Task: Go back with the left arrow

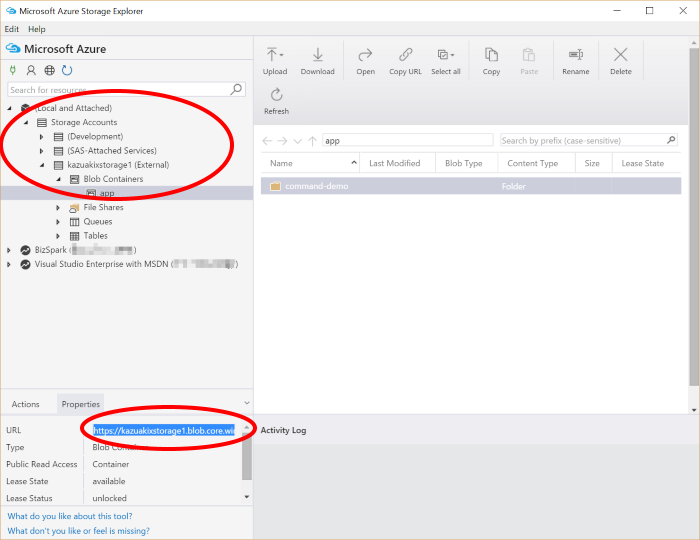Action: (267, 141)
